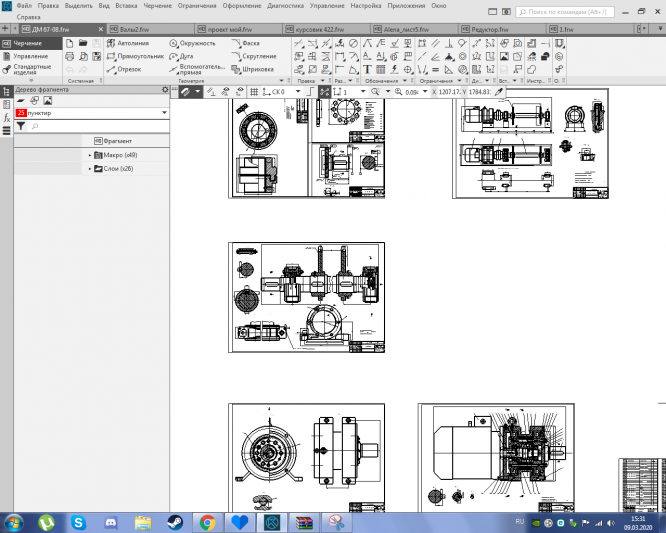Open settings gear in Дерево фрагмента panel
Screen dimensions: 666x533
click(166, 90)
